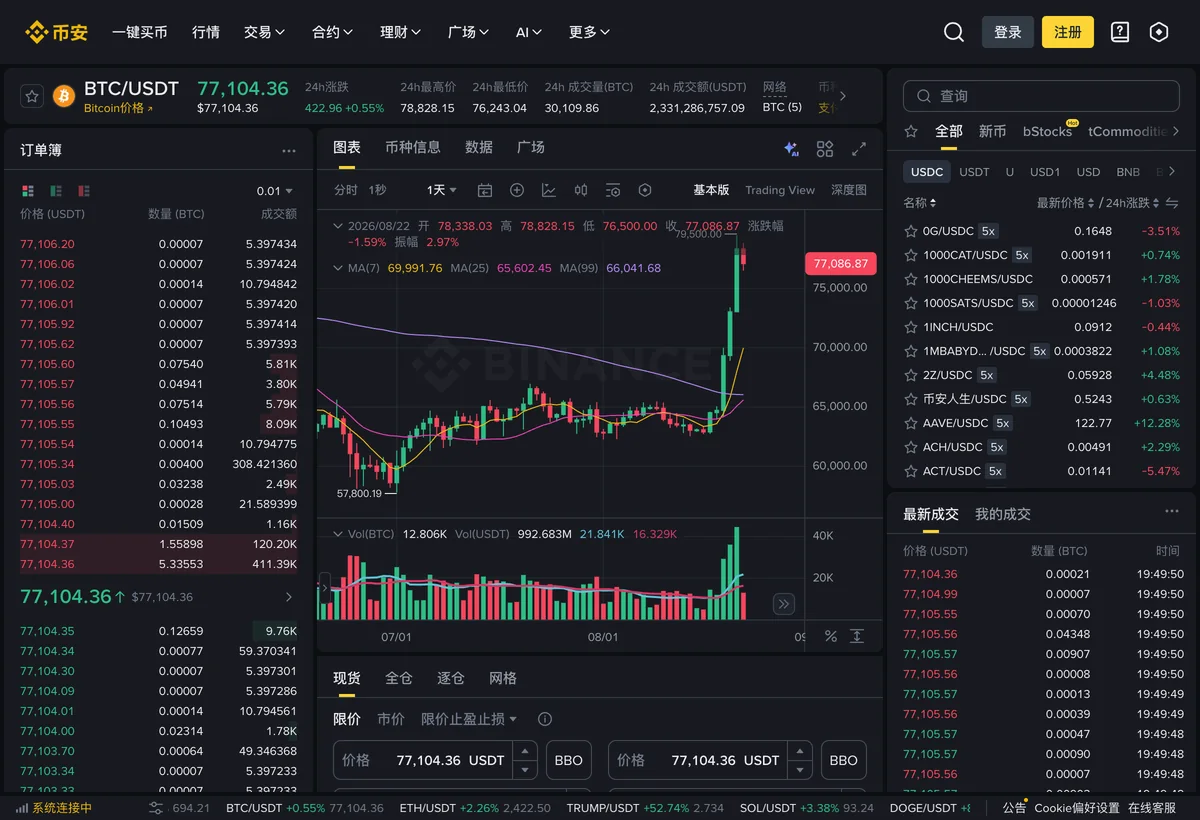Open the 交易 menu dropdown
1200x820 pixels.
pos(265,32)
